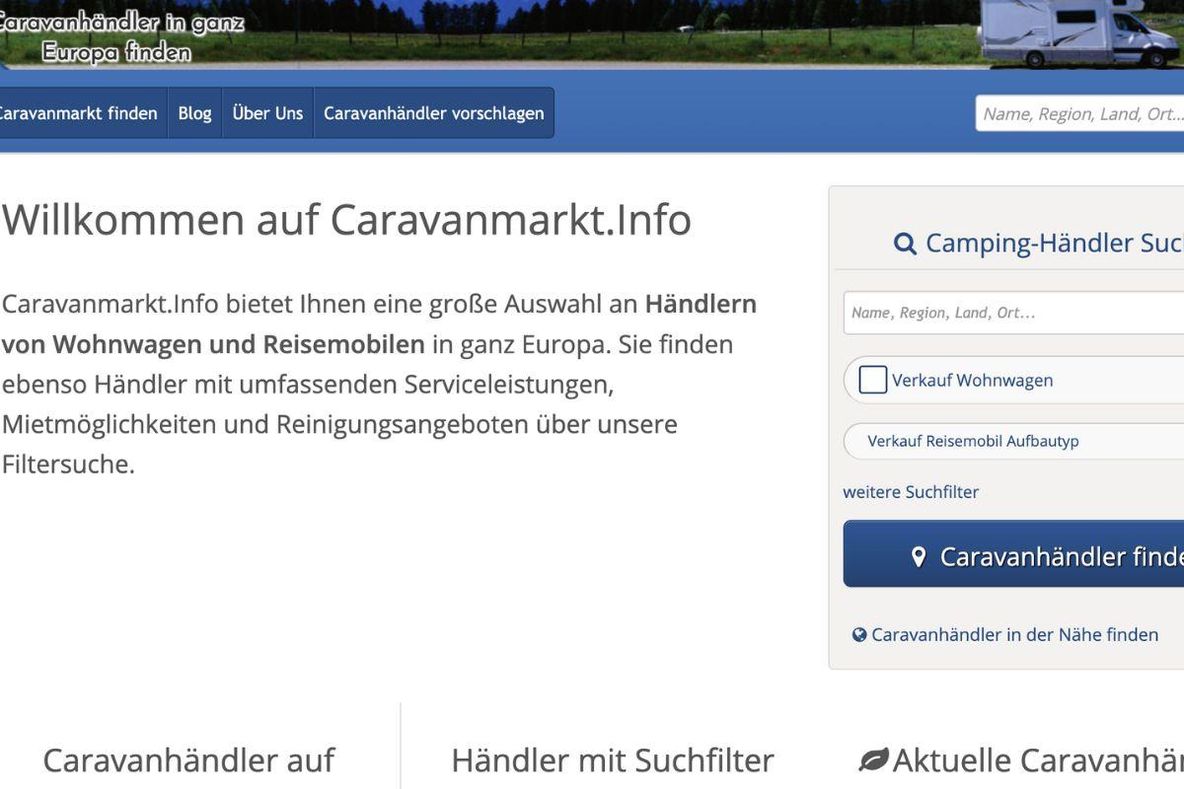
Task: Select Caravanhändler vorschlagen in the navigation
Action: tap(433, 113)
